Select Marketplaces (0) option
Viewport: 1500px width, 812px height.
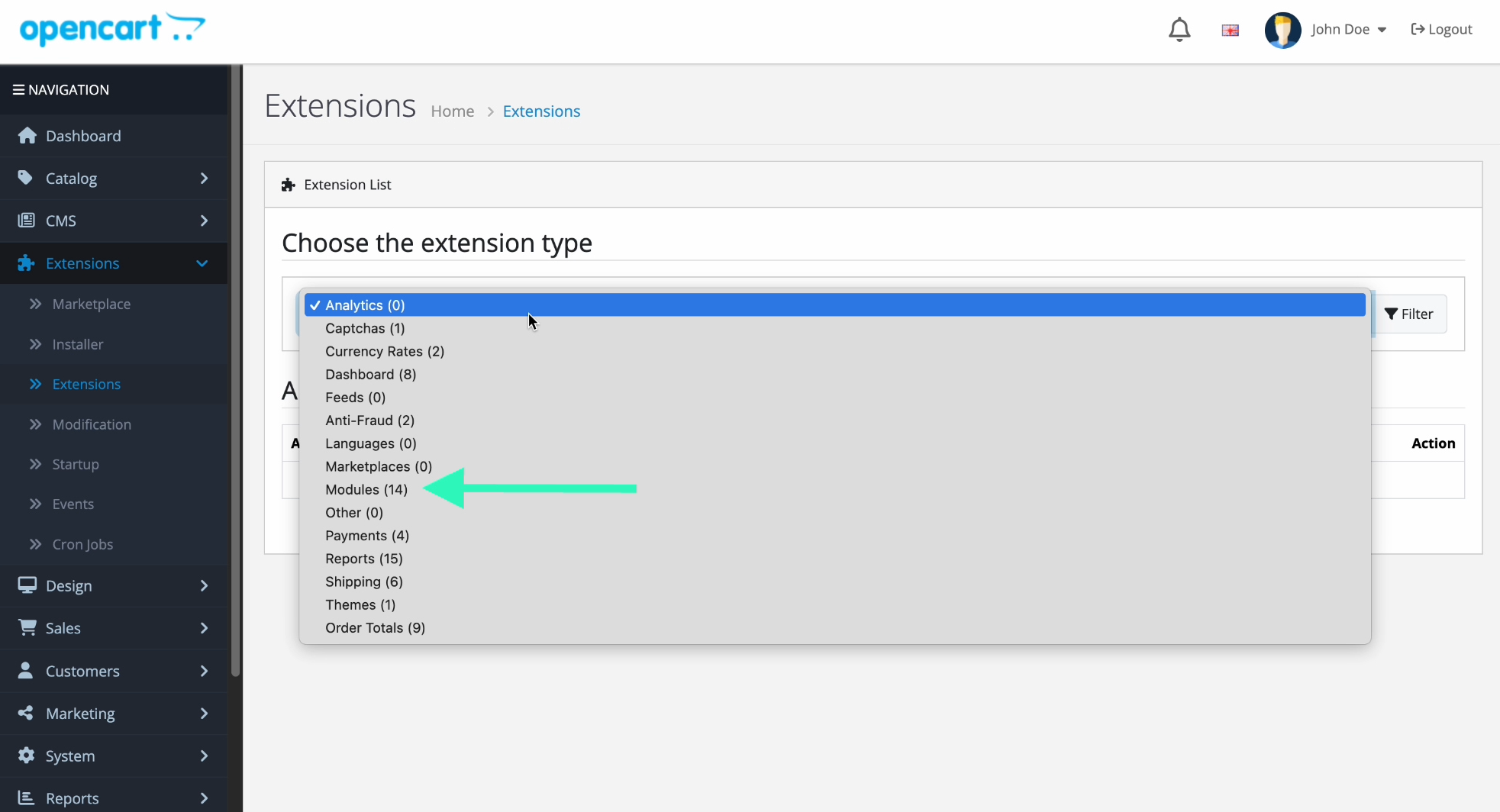click(x=835, y=466)
